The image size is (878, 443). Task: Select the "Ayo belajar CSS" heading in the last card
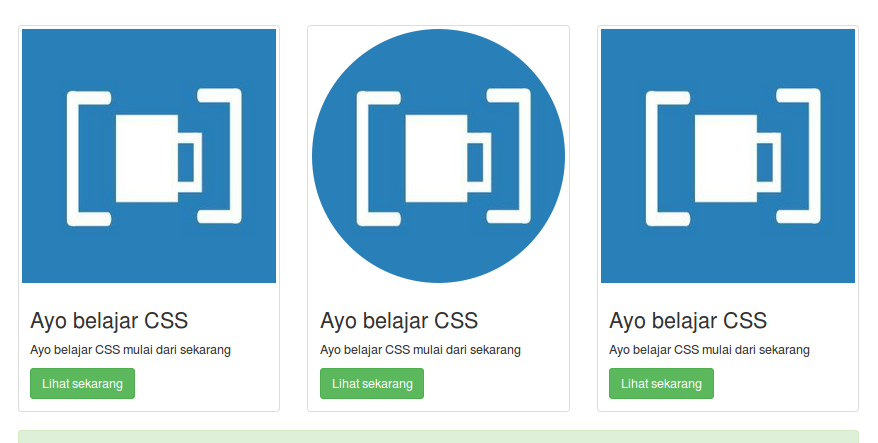click(688, 321)
